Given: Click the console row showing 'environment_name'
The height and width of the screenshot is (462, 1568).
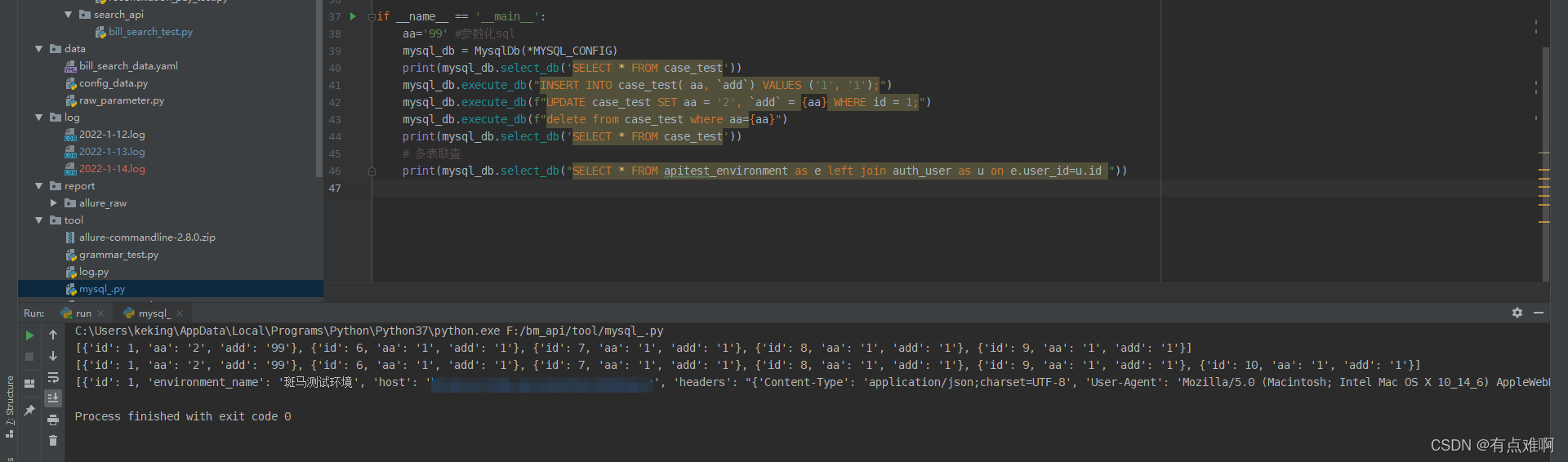Looking at the screenshot, I should click(x=813, y=382).
